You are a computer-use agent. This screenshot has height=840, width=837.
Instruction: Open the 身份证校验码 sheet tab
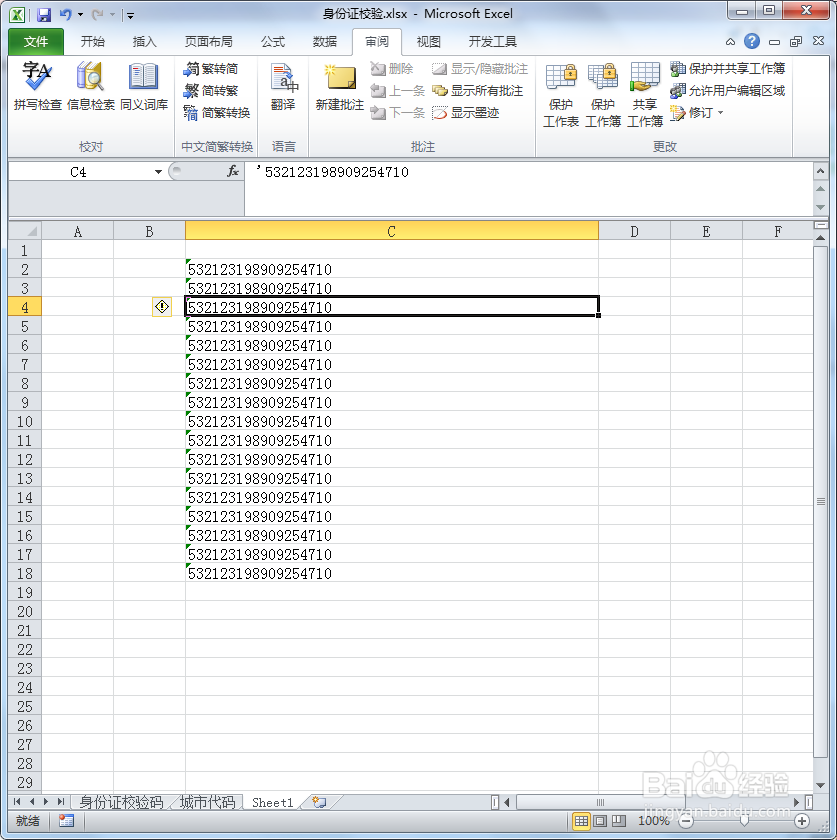121,802
